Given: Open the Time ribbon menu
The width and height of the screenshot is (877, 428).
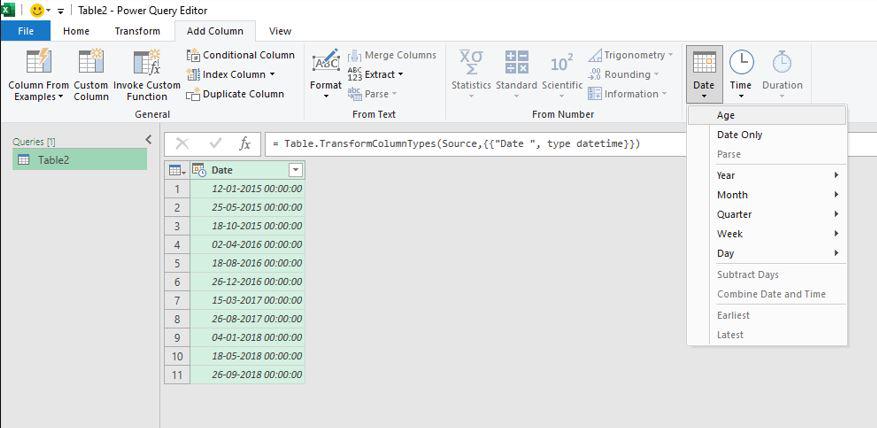Looking at the screenshot, I should (x=741, y=74).
